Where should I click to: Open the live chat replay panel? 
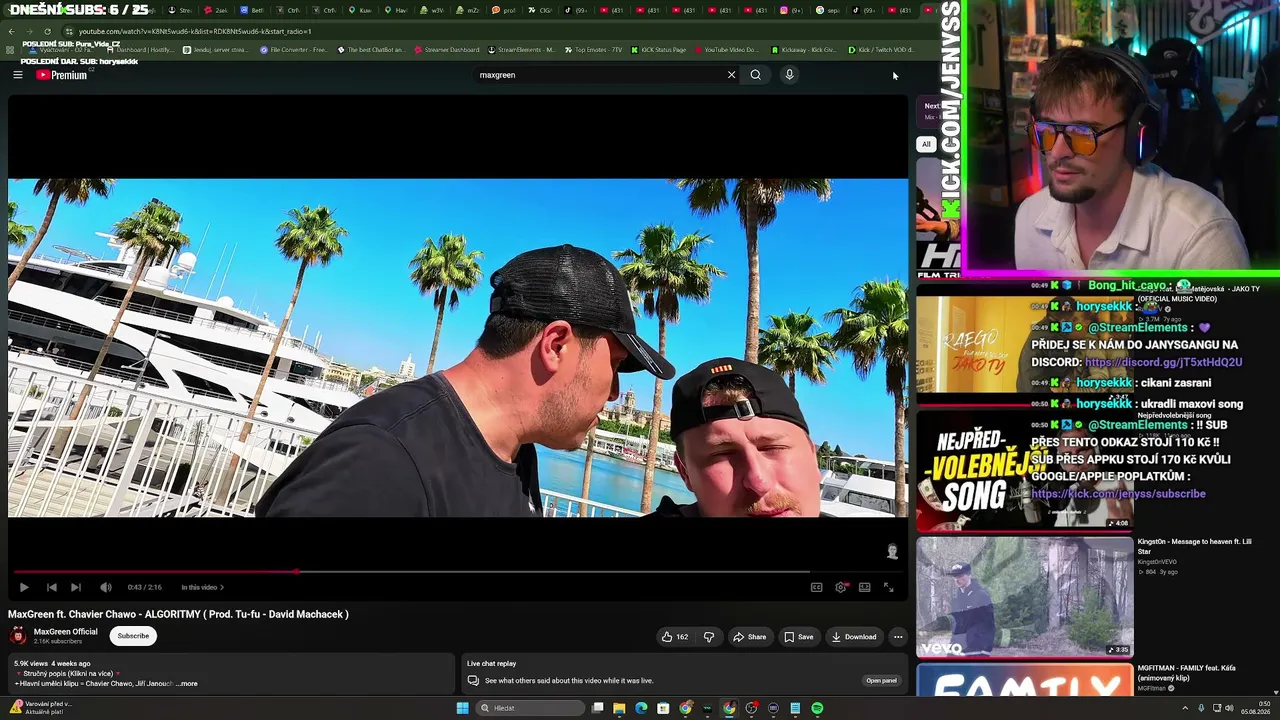(881, 681)
